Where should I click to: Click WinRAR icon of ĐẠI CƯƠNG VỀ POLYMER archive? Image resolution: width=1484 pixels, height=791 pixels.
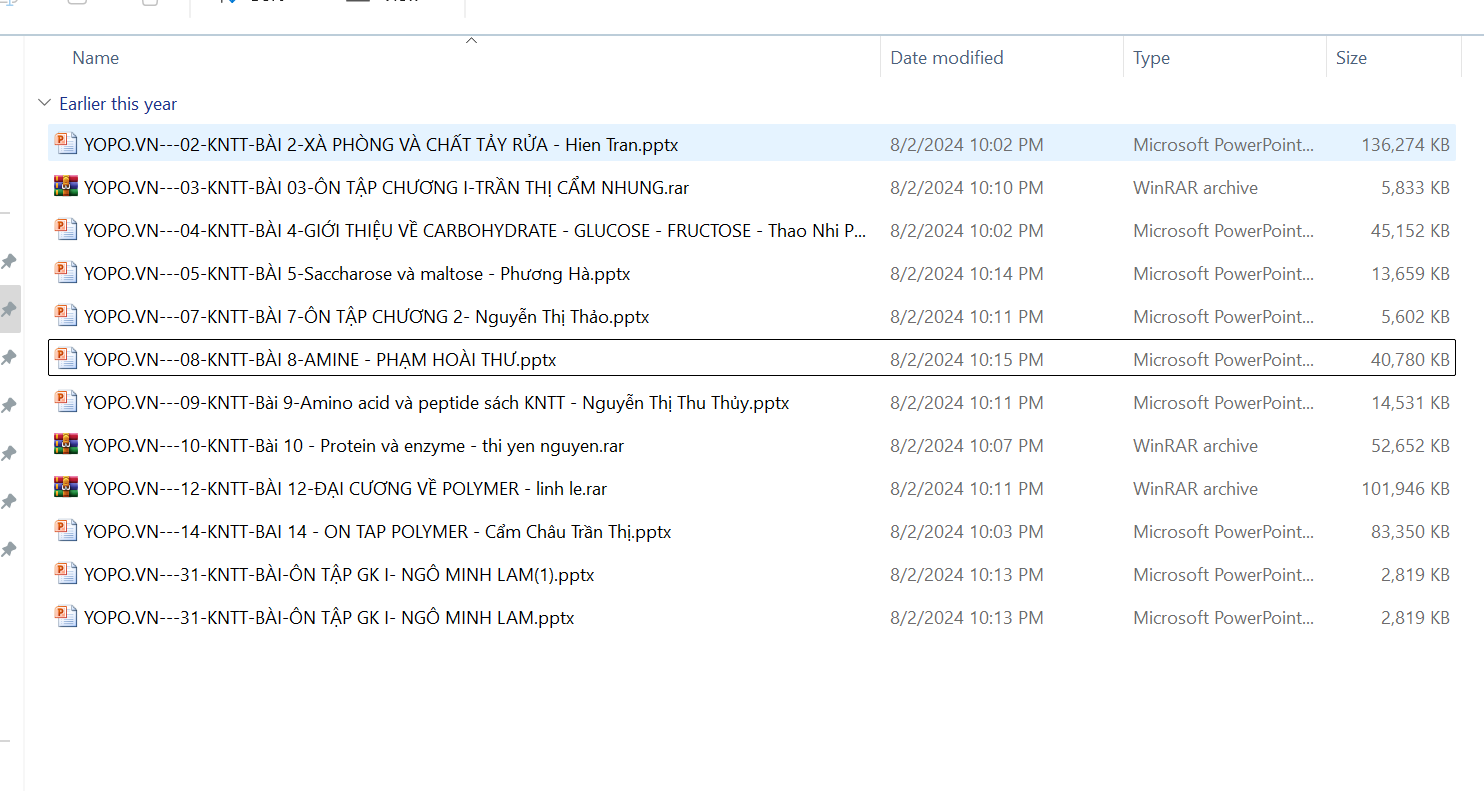pyautogui.click(x=66, y=488)
